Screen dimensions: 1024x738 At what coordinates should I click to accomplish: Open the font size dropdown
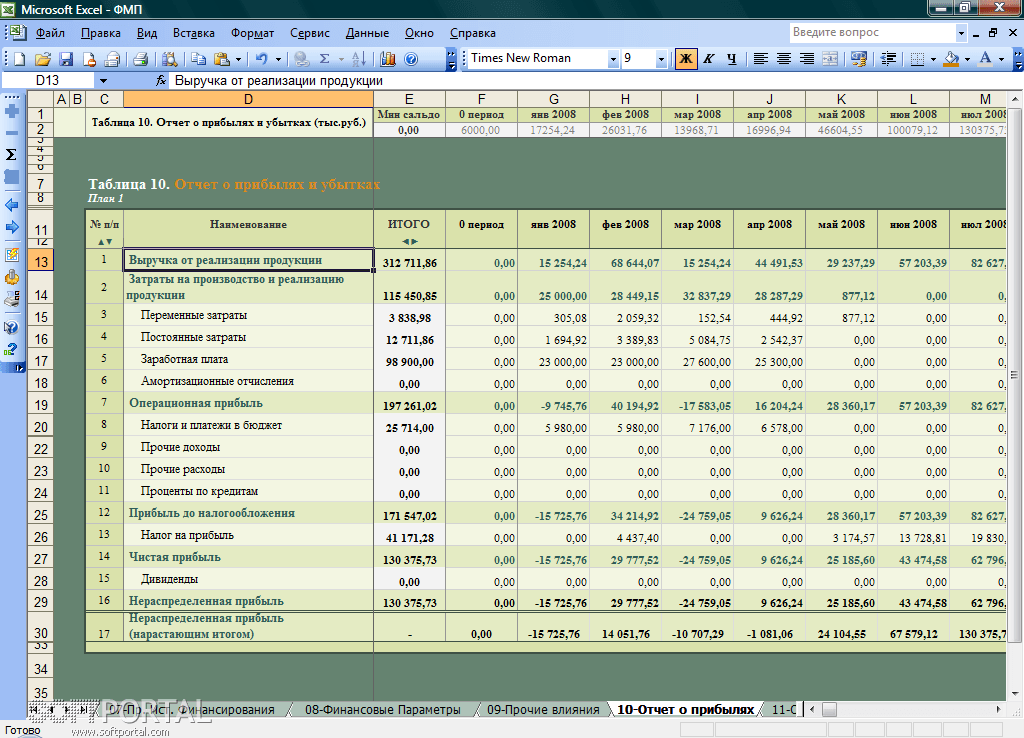(x=661, y=59)
